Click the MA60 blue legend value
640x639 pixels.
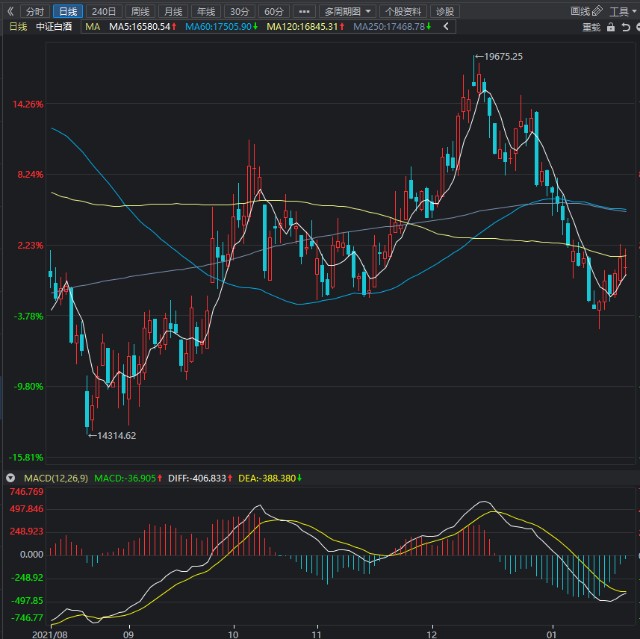tap(221, 27)
